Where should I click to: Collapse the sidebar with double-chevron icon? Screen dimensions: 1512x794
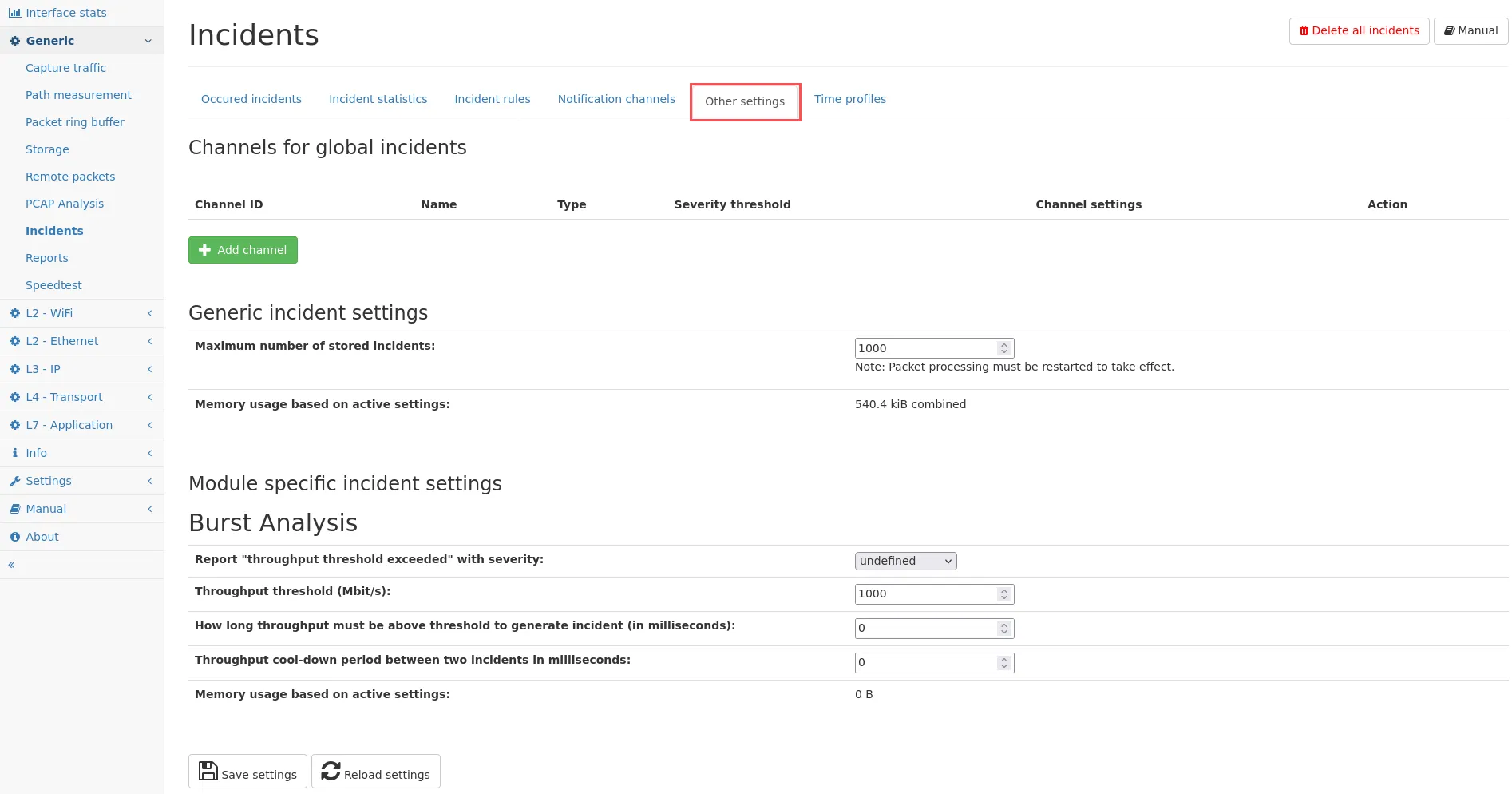[11, 565]
